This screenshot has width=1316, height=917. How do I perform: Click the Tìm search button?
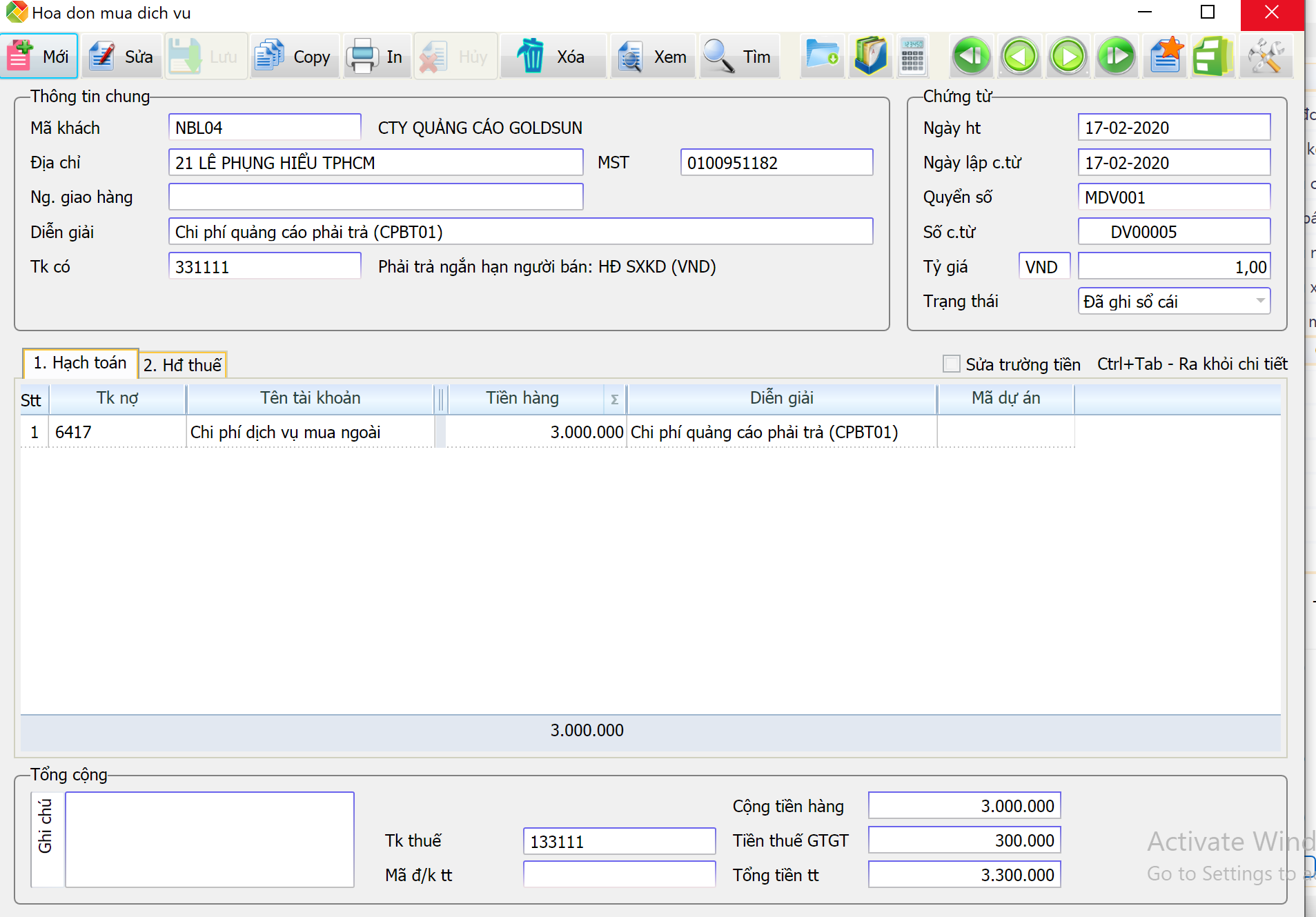coord(738,57)
